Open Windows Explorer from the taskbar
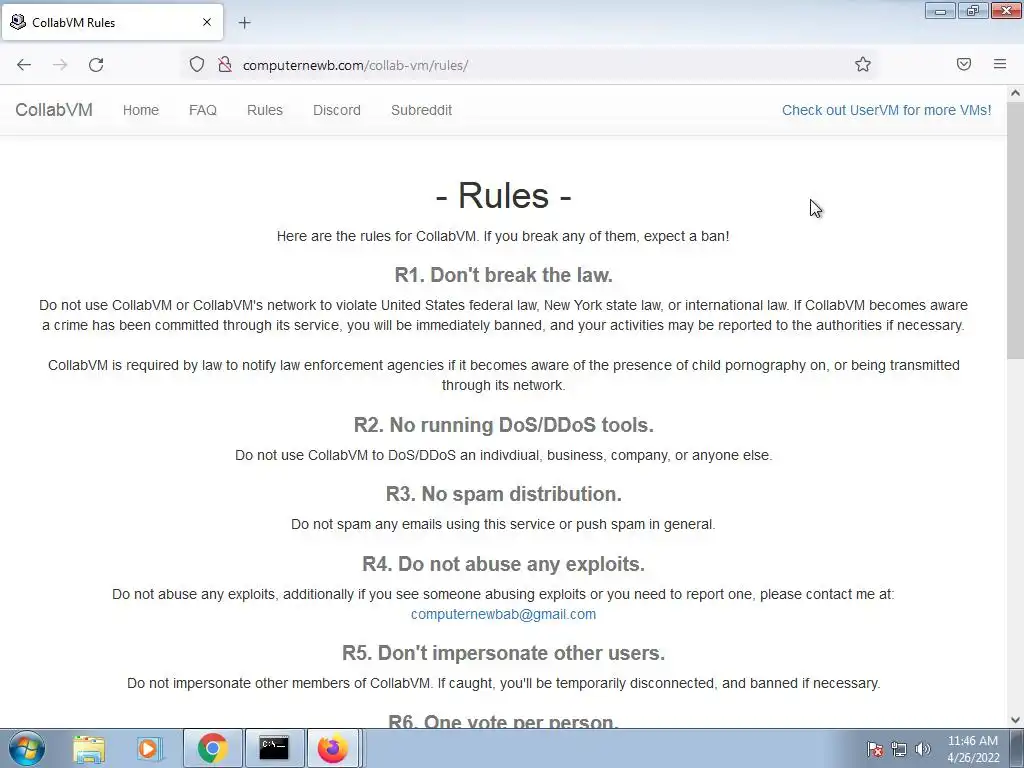Image resolution: width=1024 pixels, height=768 pixels. (89, 748)
